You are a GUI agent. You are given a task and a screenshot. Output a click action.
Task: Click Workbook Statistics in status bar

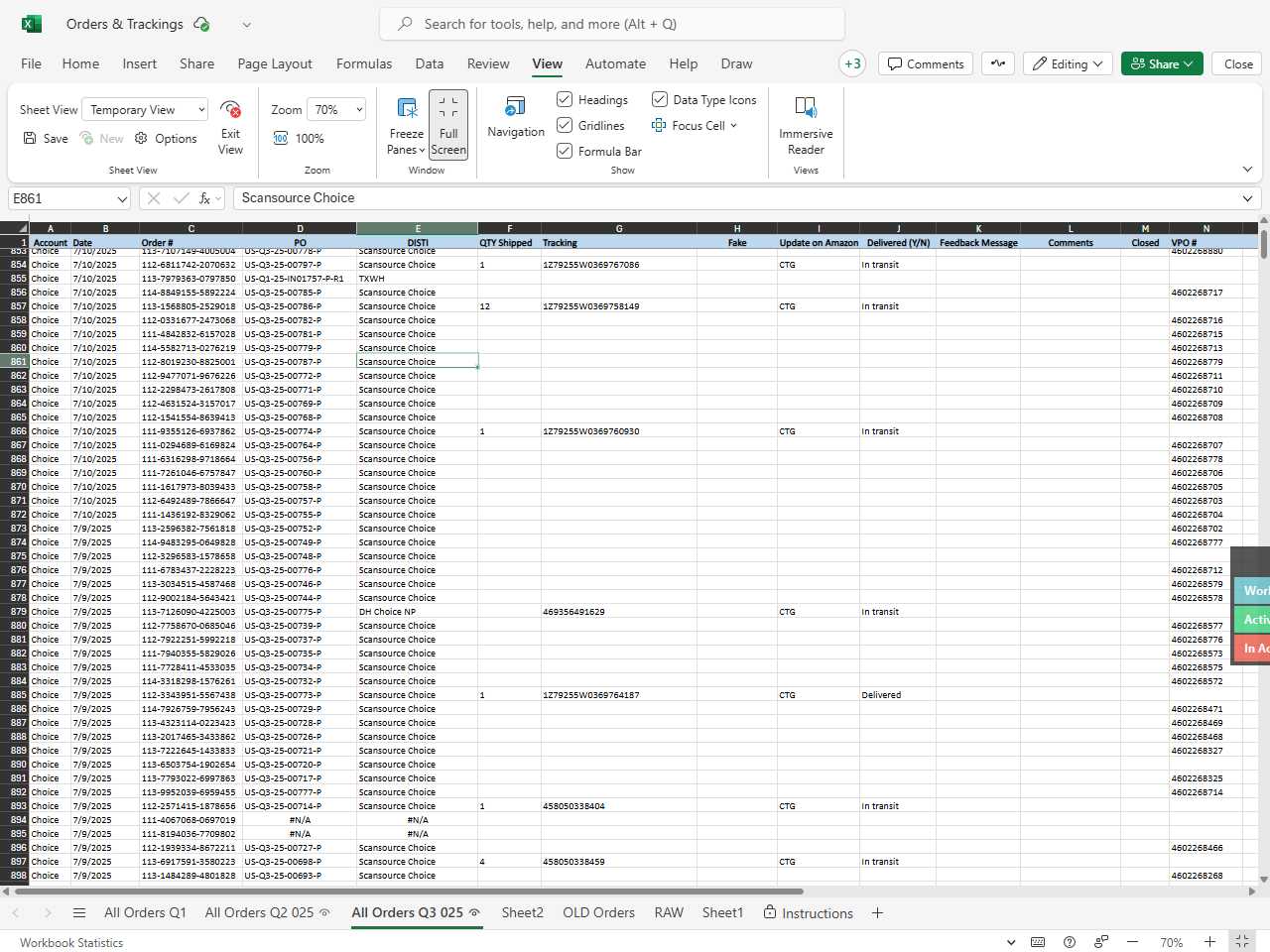click(71, 942)
